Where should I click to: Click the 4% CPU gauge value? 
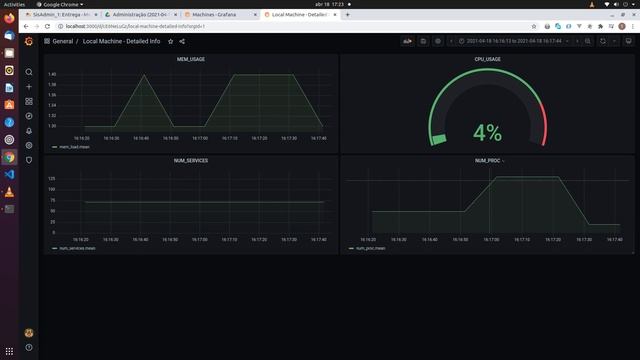487,133
